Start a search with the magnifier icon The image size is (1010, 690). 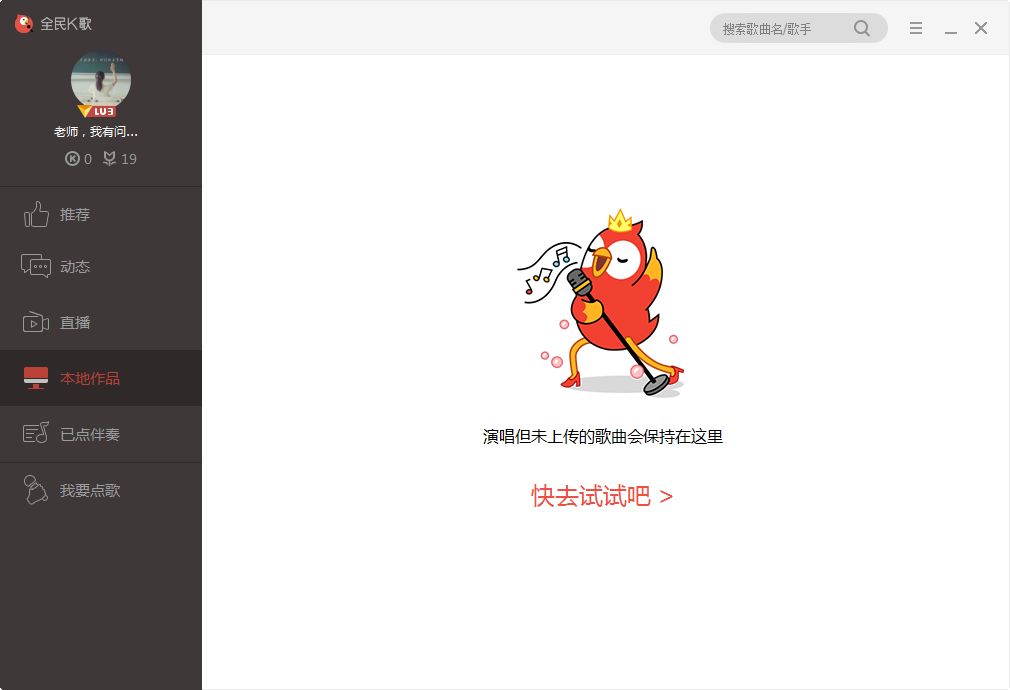click(861, 28)
